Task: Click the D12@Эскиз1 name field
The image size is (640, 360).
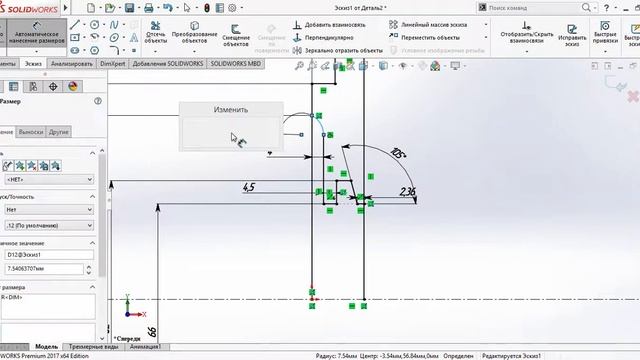Action: 49,255
